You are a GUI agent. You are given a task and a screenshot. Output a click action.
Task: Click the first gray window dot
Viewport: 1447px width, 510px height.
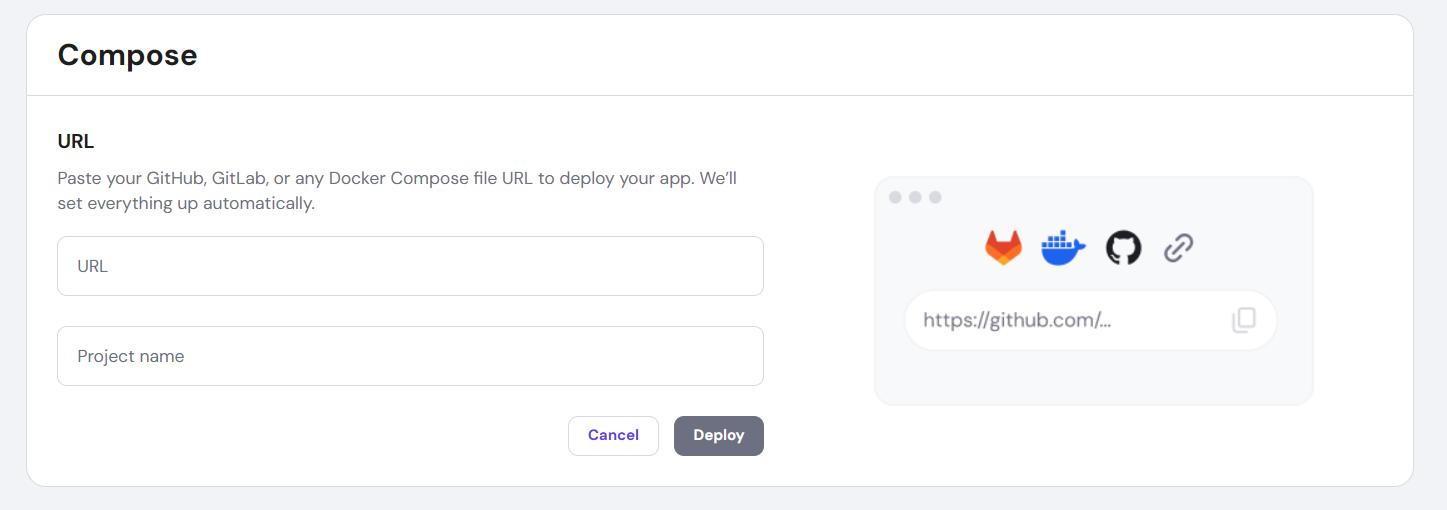895,197
